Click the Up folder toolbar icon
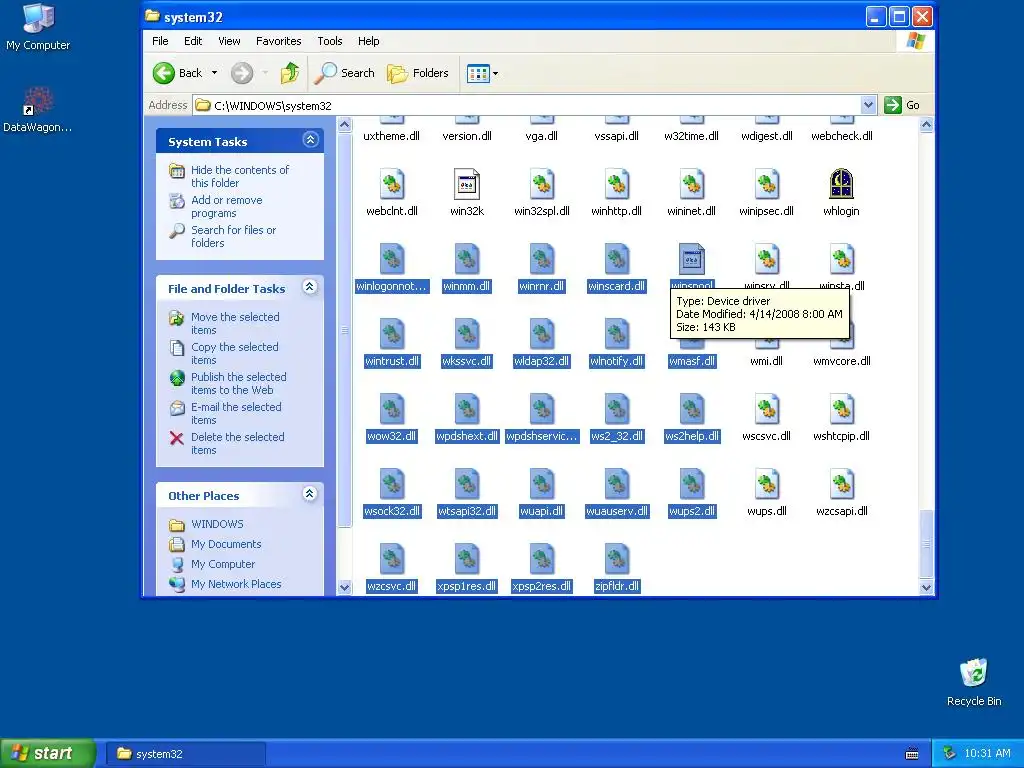The height and width of the screenshot is (768, 1024). click(290, 73)
